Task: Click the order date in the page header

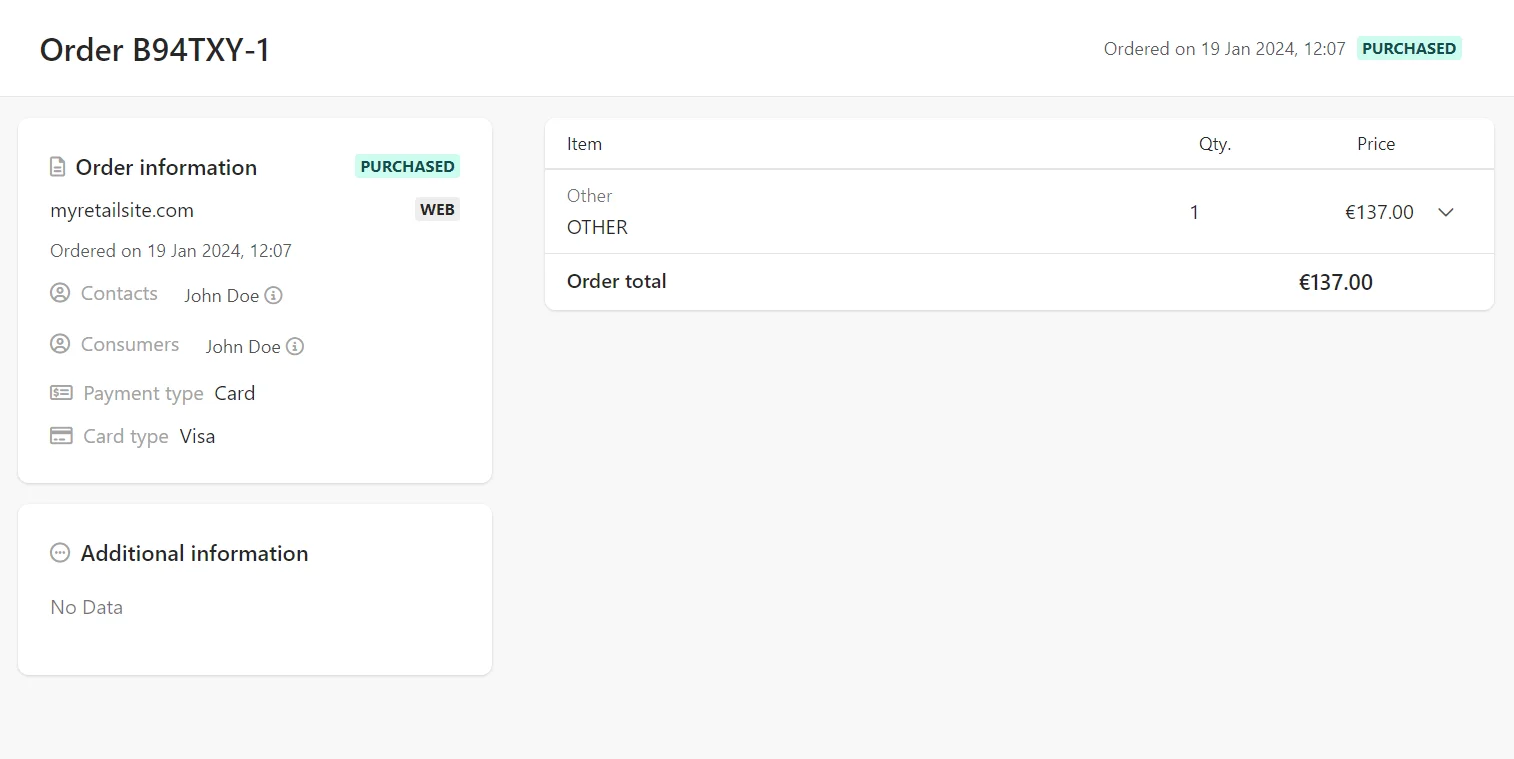Action: click(x=1225, y=48)
